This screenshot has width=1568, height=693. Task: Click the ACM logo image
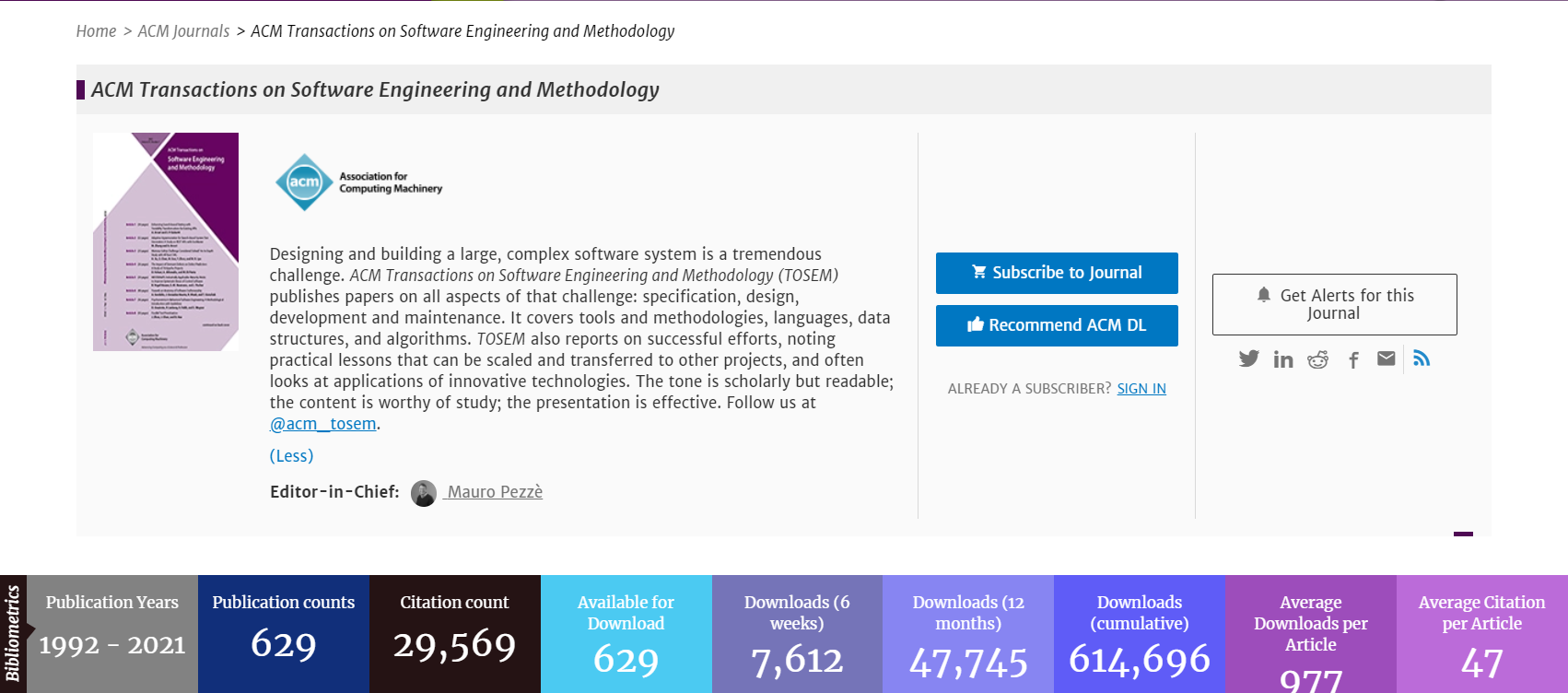(358, 182)
